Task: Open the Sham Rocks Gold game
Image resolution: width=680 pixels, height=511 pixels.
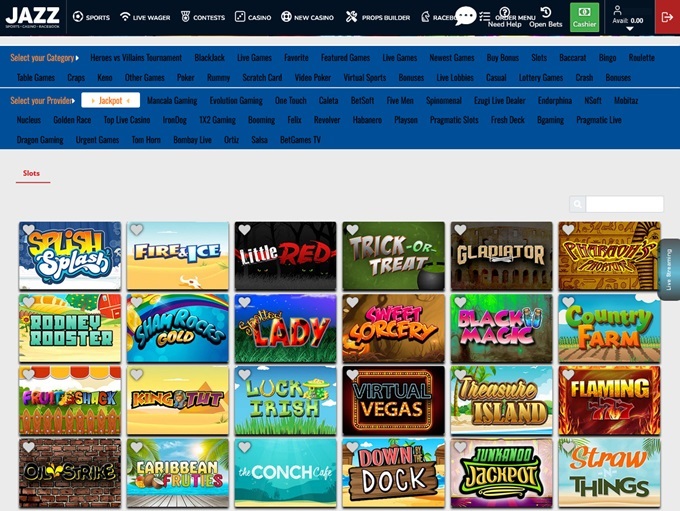Action: [x=177, y=328]
